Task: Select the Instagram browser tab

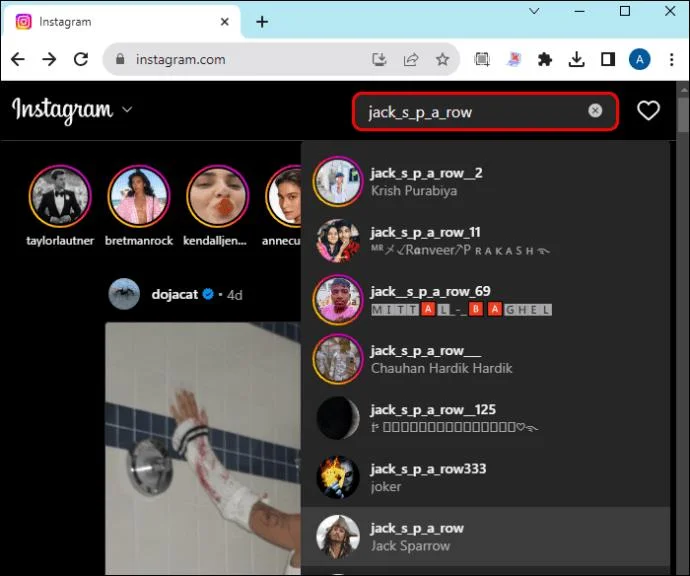Action: tap(121, 22)
